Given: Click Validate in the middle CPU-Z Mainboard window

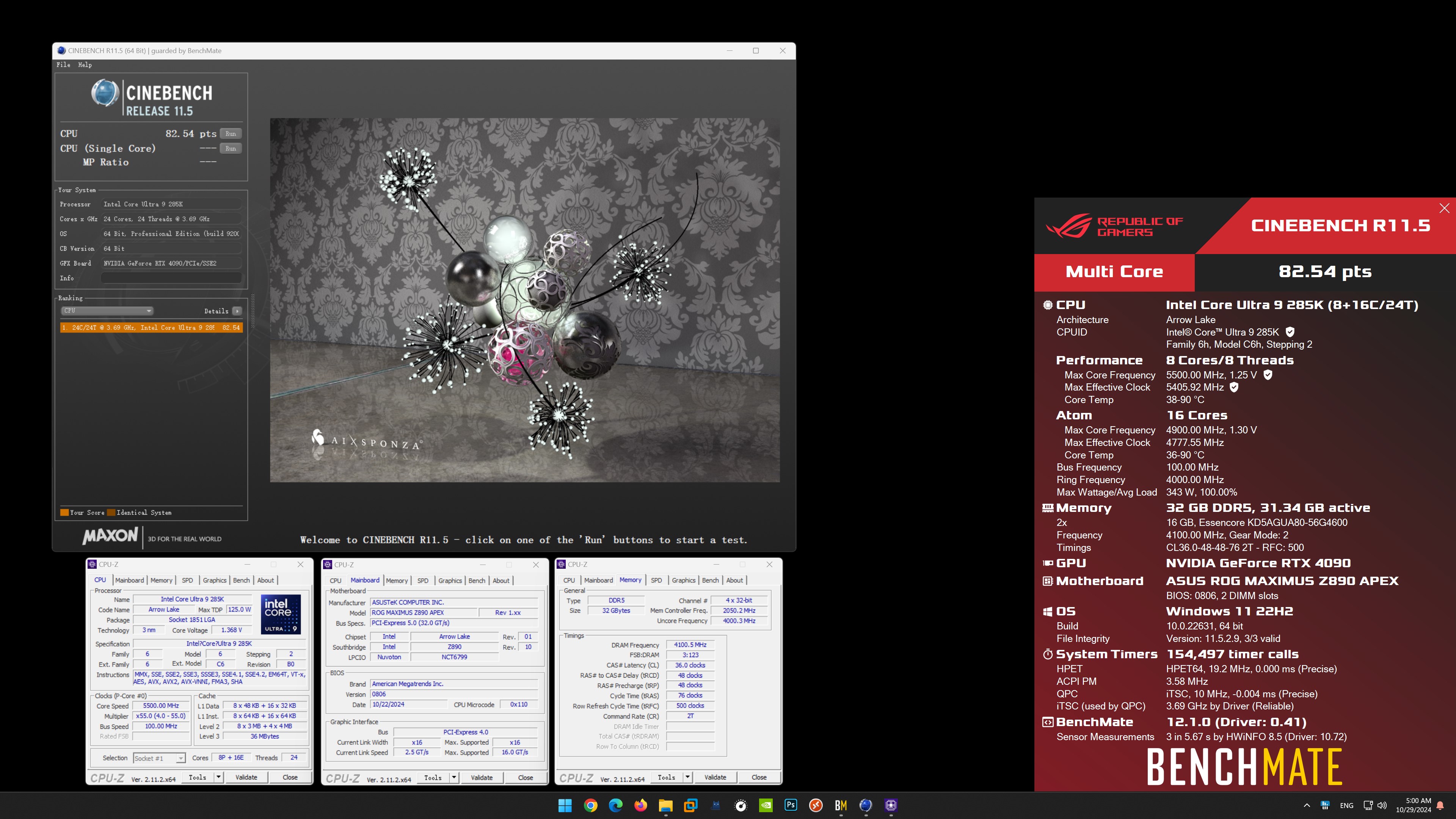Looking at the screenshot, I should [x=482, y=778].
